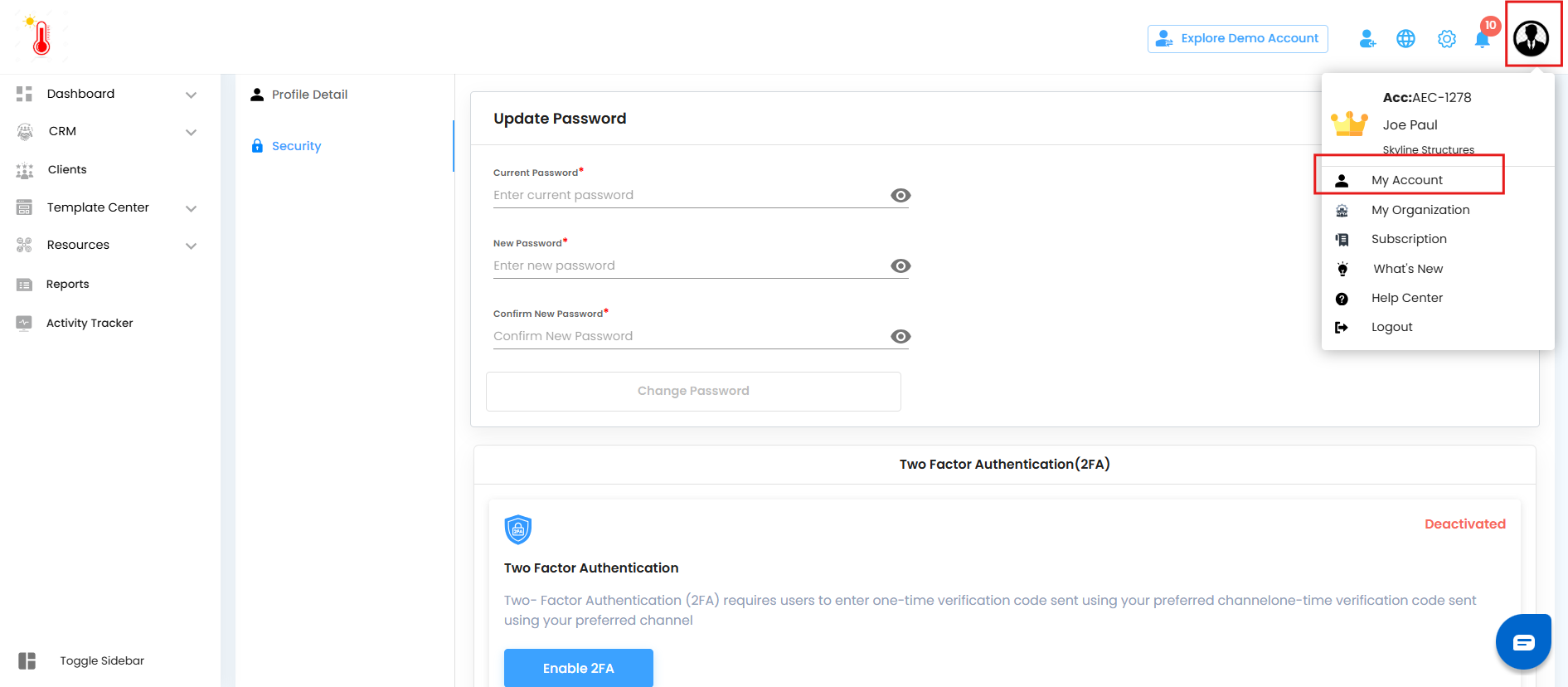1568x687 pixels.
Task: Click the add user icon in header
Action: coord(1367,39)
